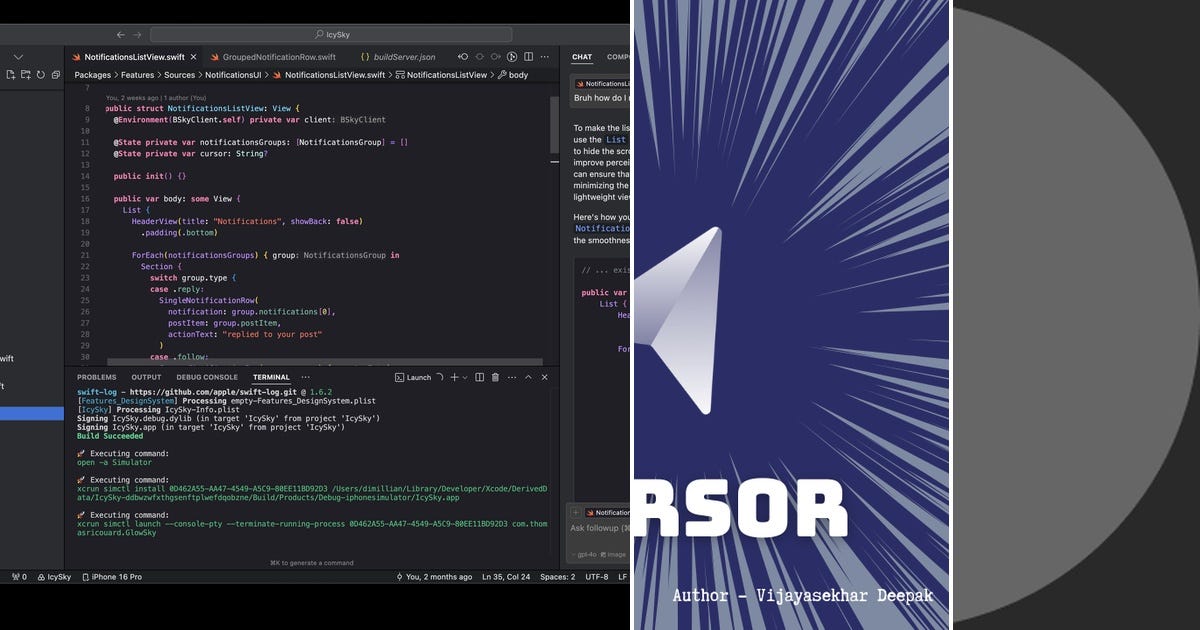Toggle maximize of the terminal panel
This screenshot has height=630, width=1200.
[x=528, y=377]
